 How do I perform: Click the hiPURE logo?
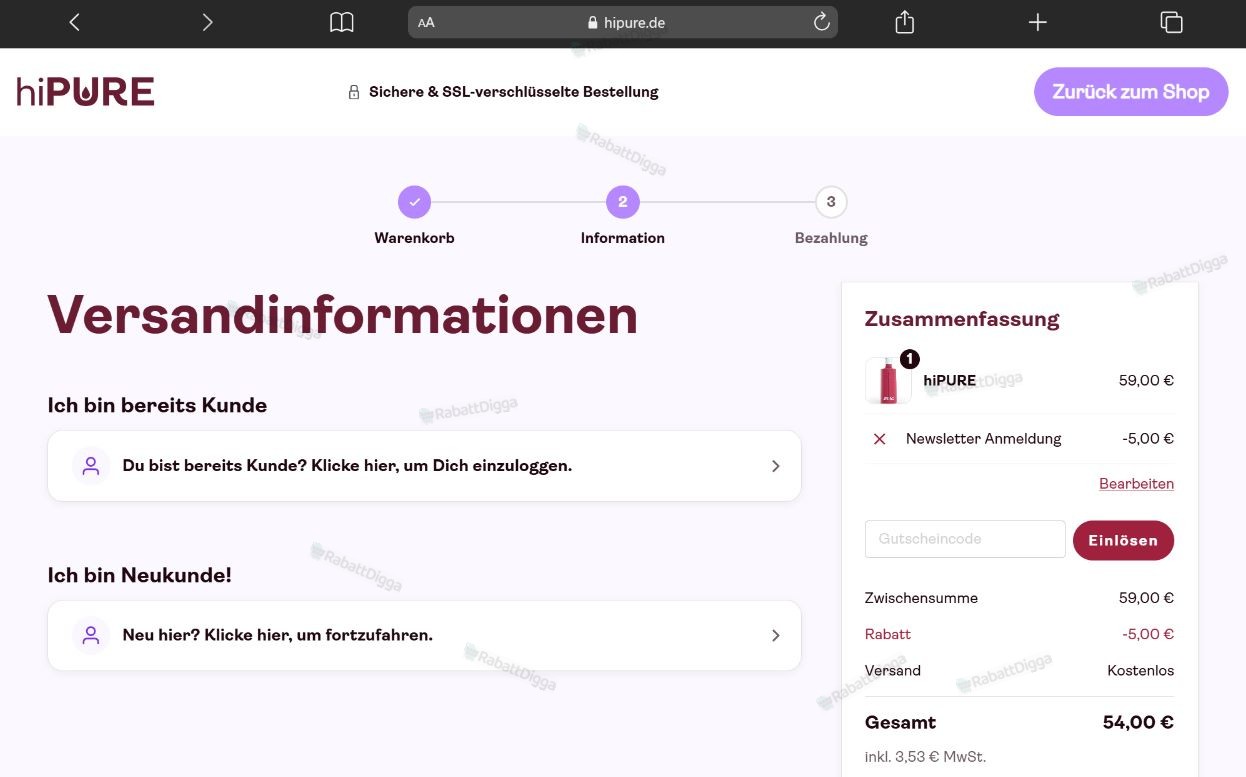tap(86, 92)
